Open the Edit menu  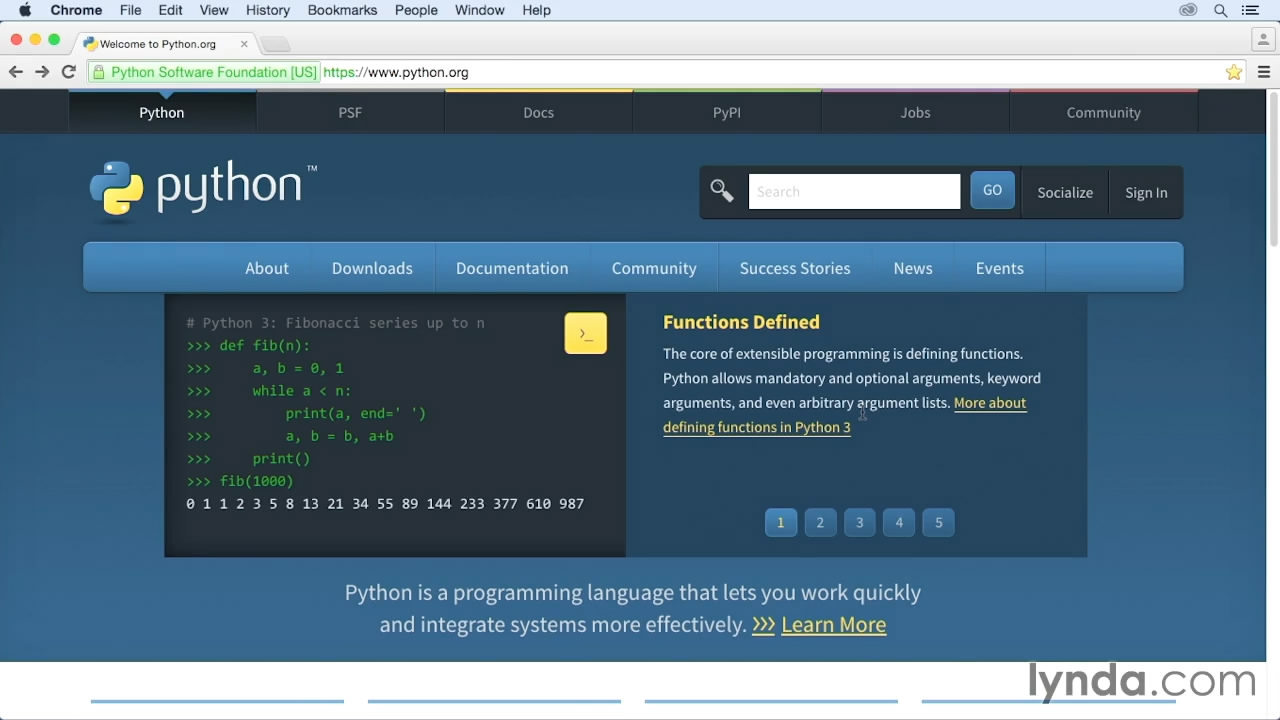[170, 10]
